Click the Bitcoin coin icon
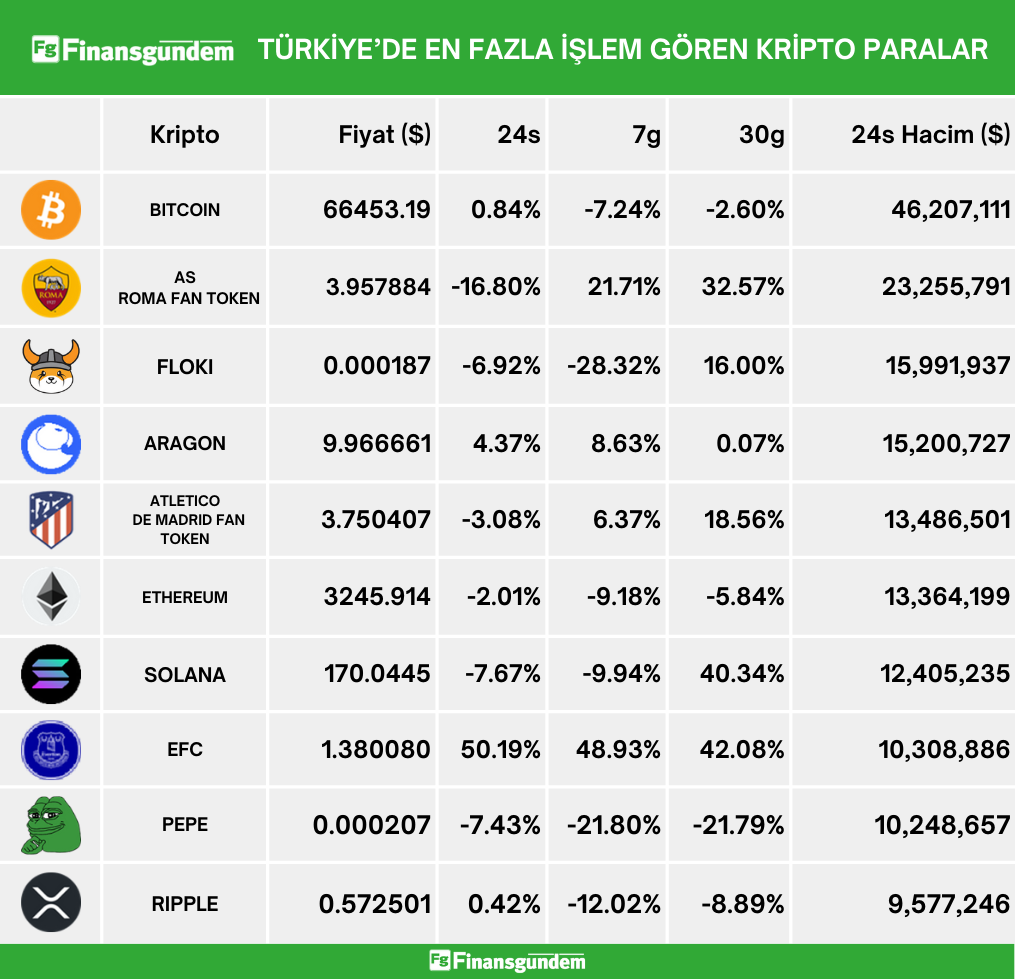The height and width of the screenshot is (979, 1015). pyautogui.click(x=51, y=210)
